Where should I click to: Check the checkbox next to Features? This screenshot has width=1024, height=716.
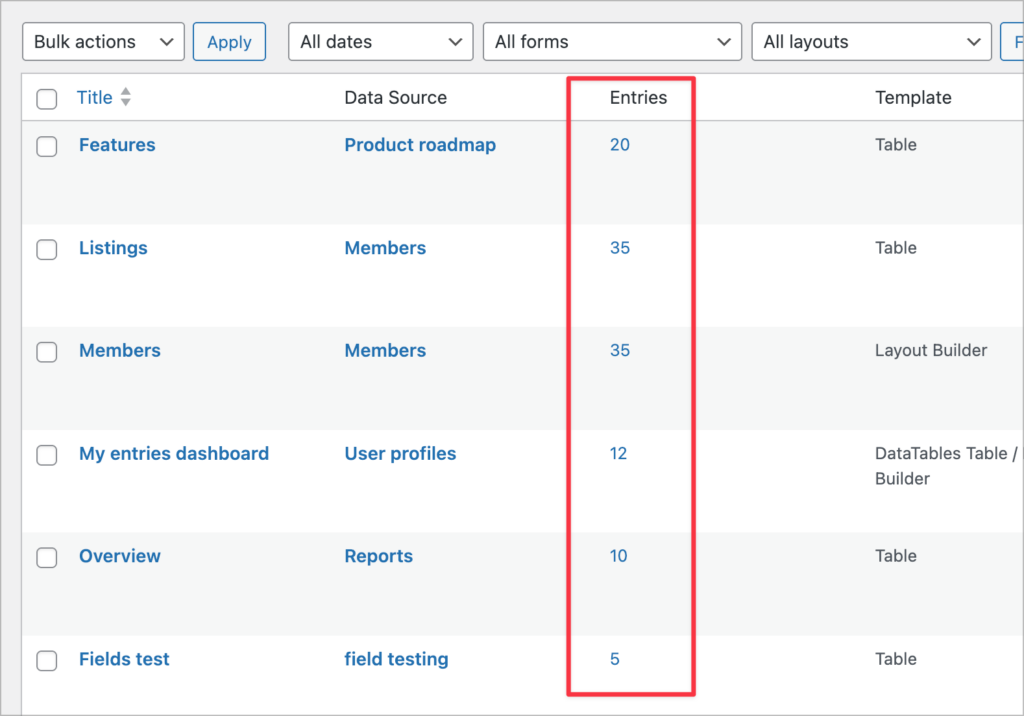coord(46,146)
